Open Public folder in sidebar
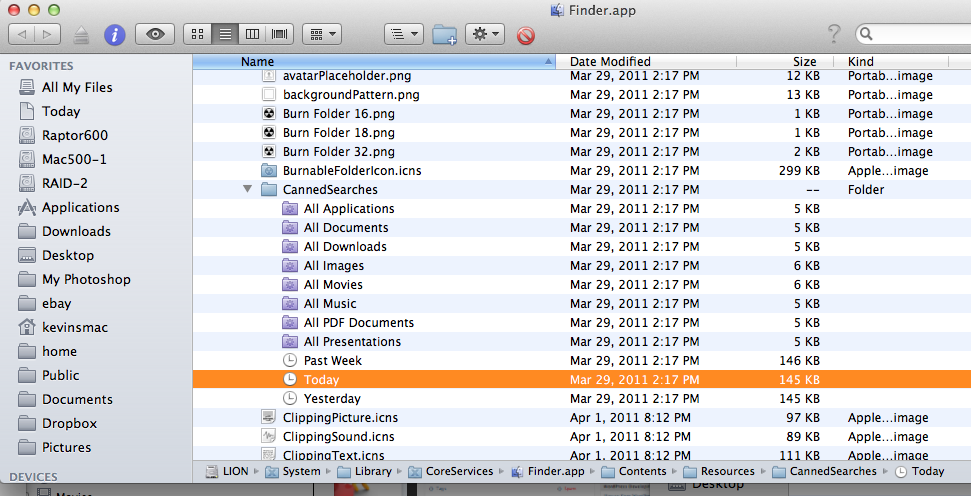This screenshot has height=496, width=971. pos(61,375)
